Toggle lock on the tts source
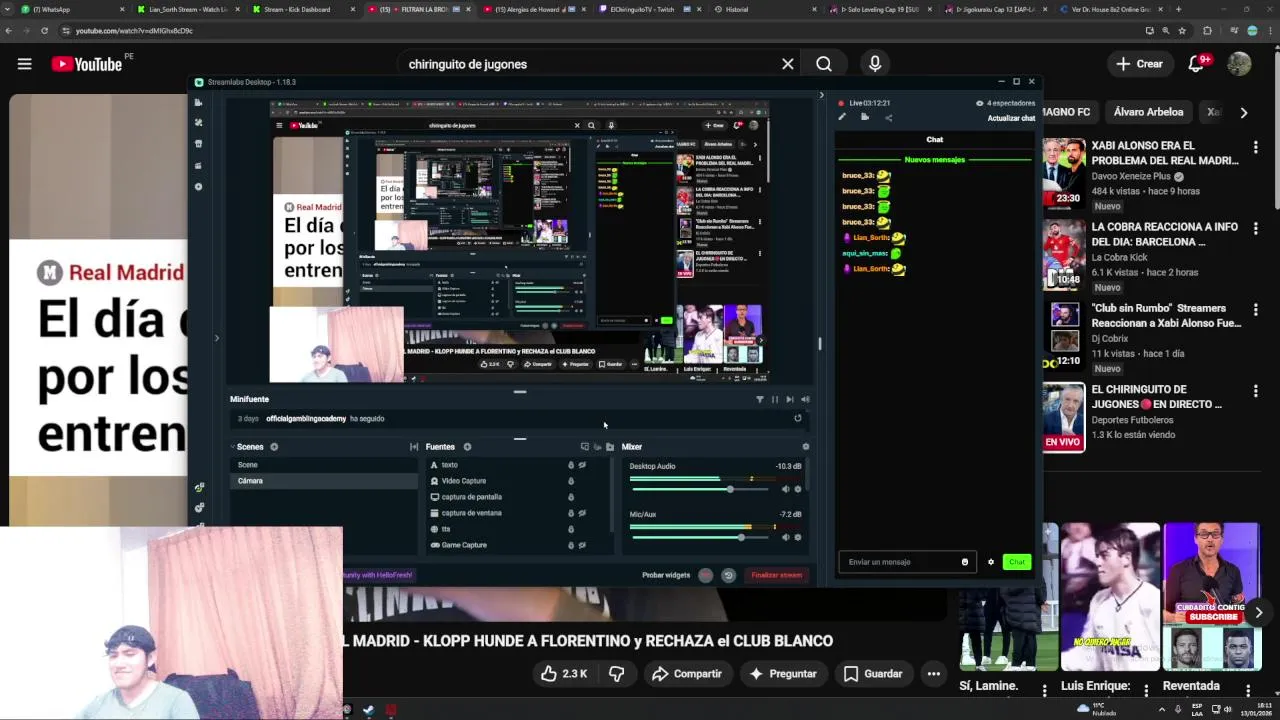 571,529
